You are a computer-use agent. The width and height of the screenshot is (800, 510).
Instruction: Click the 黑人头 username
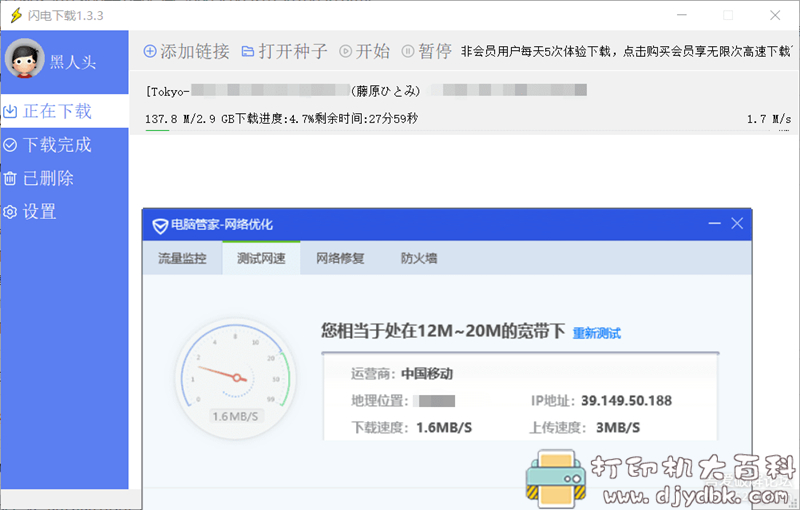pos(73,62)
